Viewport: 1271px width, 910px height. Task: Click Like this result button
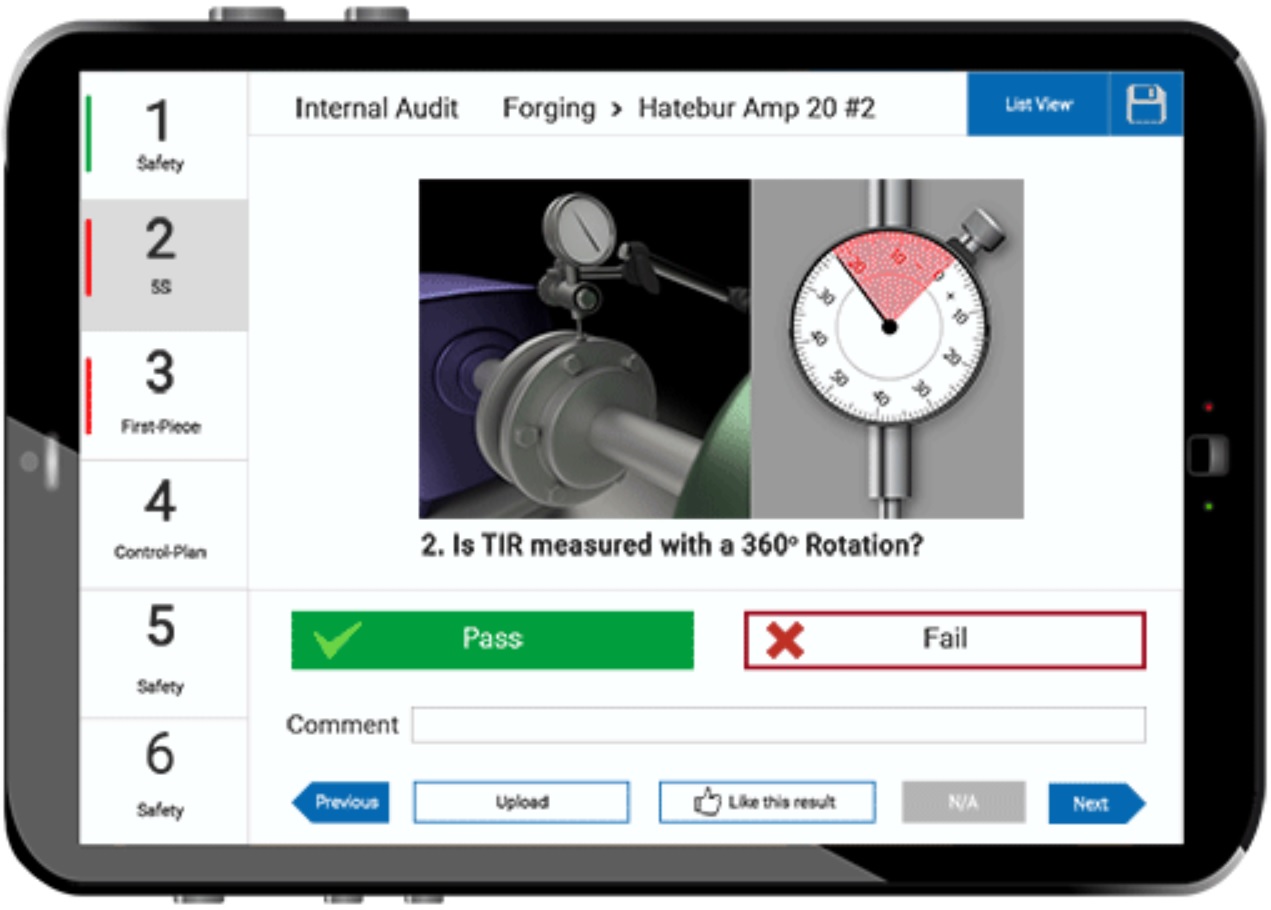pos(767,802)
